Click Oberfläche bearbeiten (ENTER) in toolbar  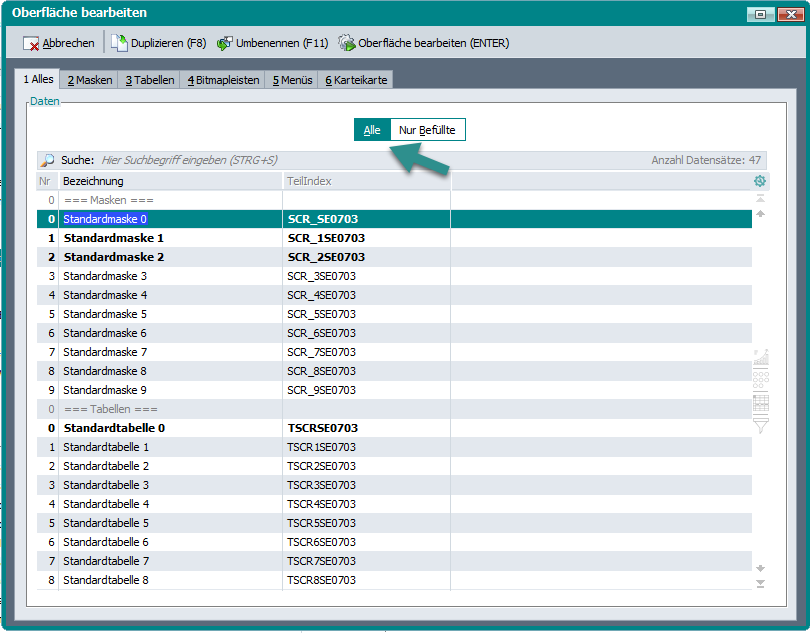pyautogui.click(x=424, y=43)
